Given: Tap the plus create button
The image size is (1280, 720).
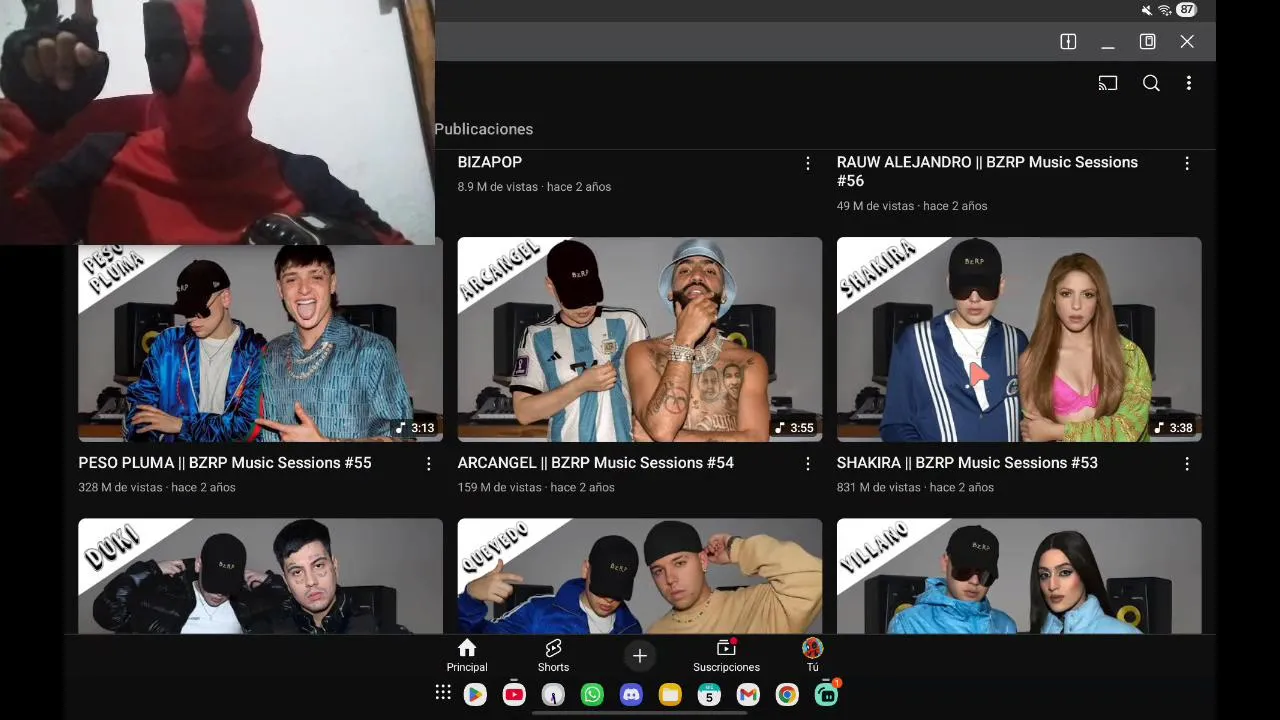Looking at the screenshot, I should point(640,656).
